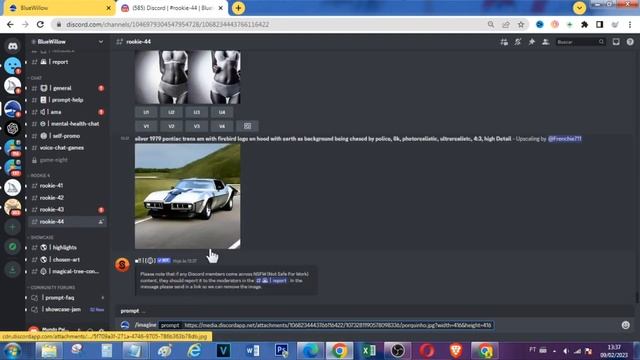Click the V1 variation button
This screenshot has width=640, height=360.
click(146, 126)
